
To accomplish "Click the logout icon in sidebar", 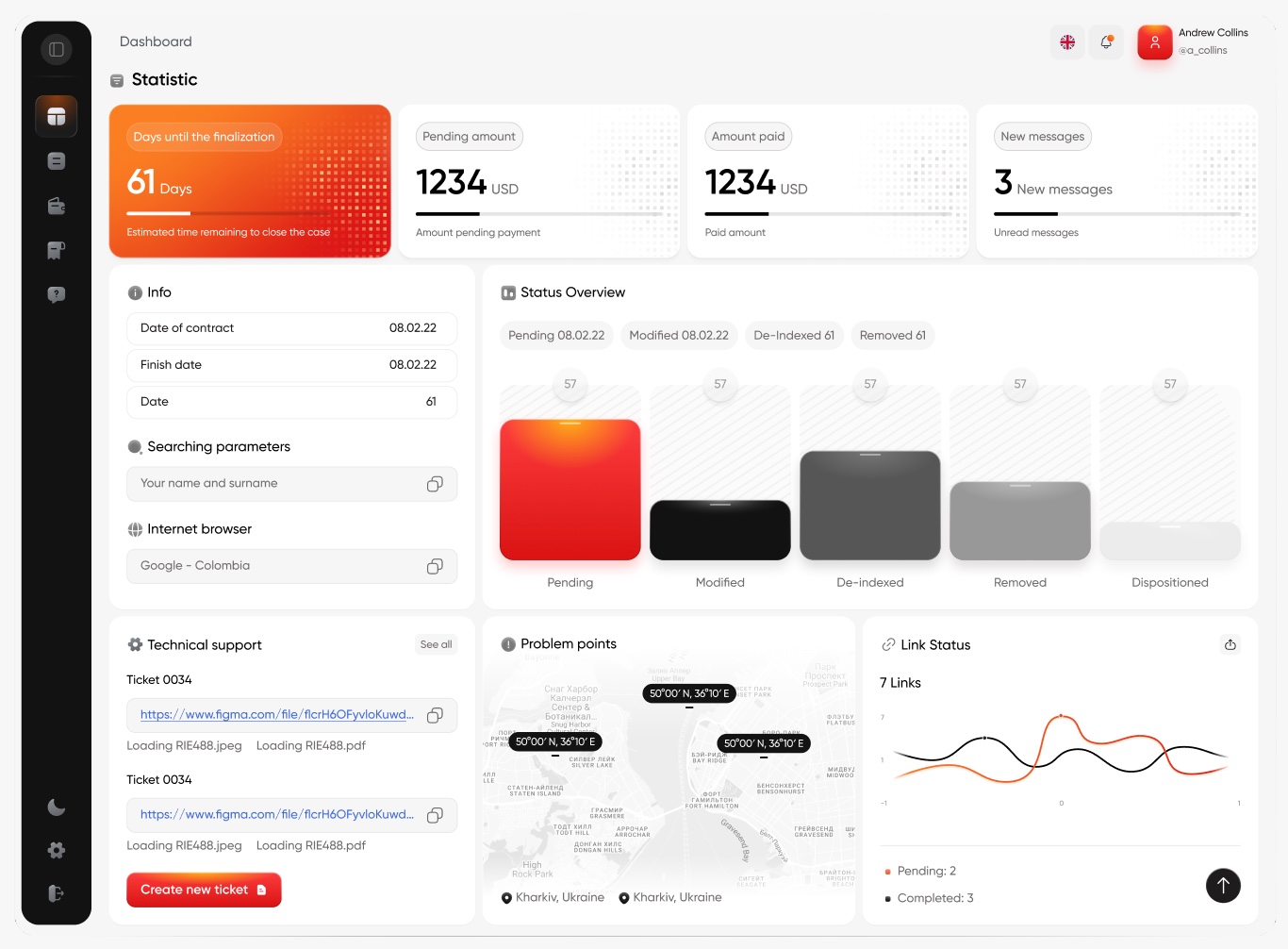I will point(57,893).
